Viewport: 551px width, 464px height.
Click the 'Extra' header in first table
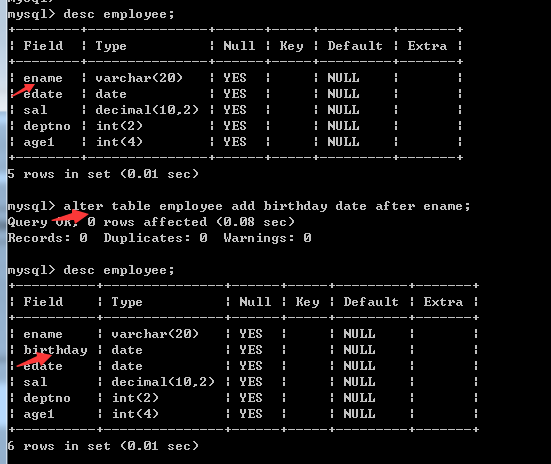(x=427, y=46)
